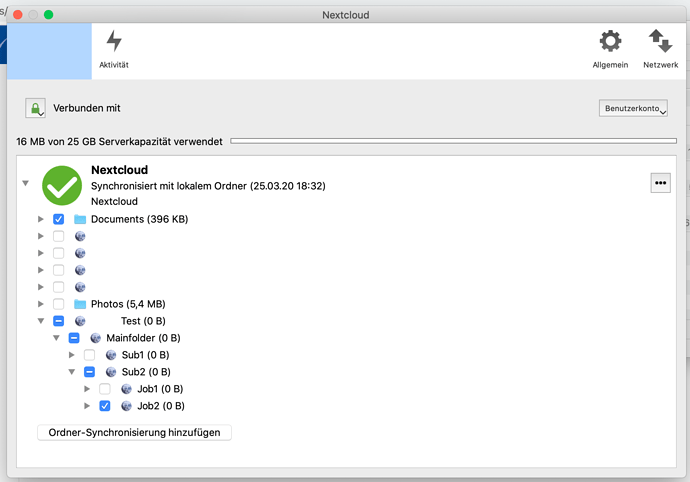Collapse the Sub2 folder tree
This screenshot has height=482, width=690.
point(72,372)
